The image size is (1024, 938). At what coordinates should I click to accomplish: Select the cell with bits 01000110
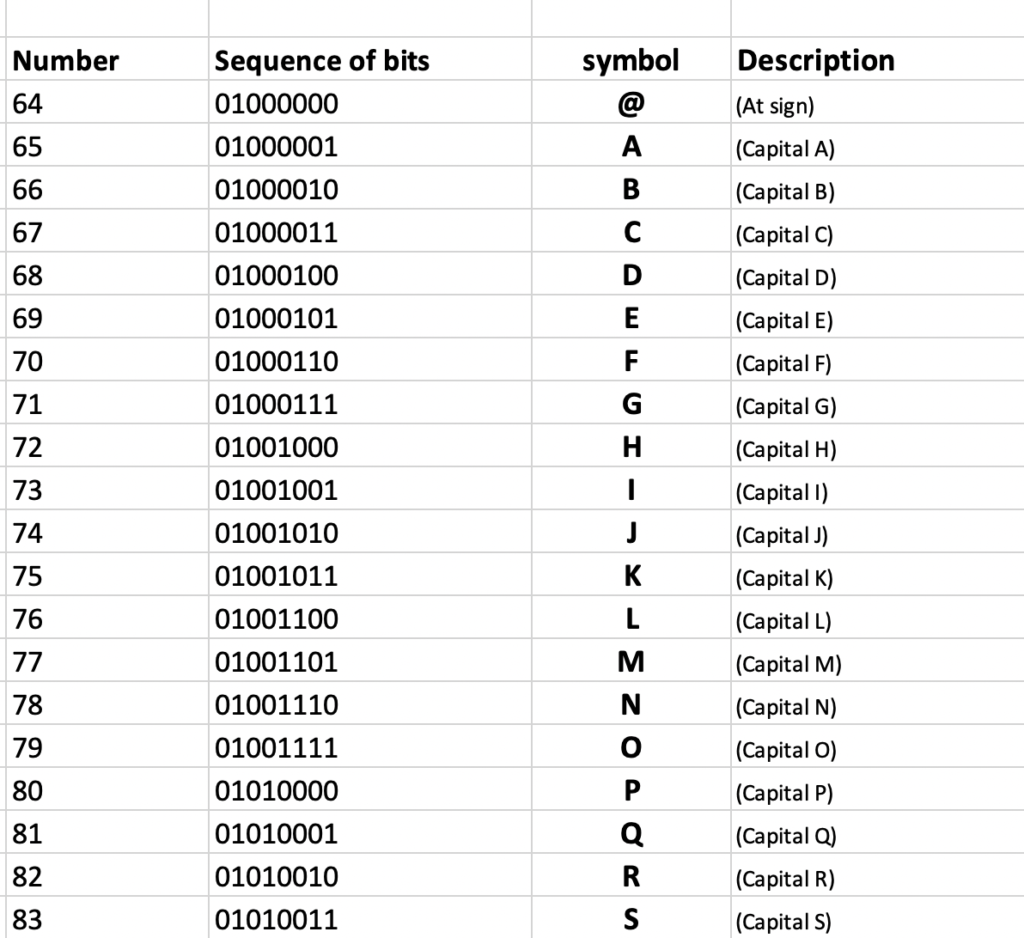tap(277, 362)
